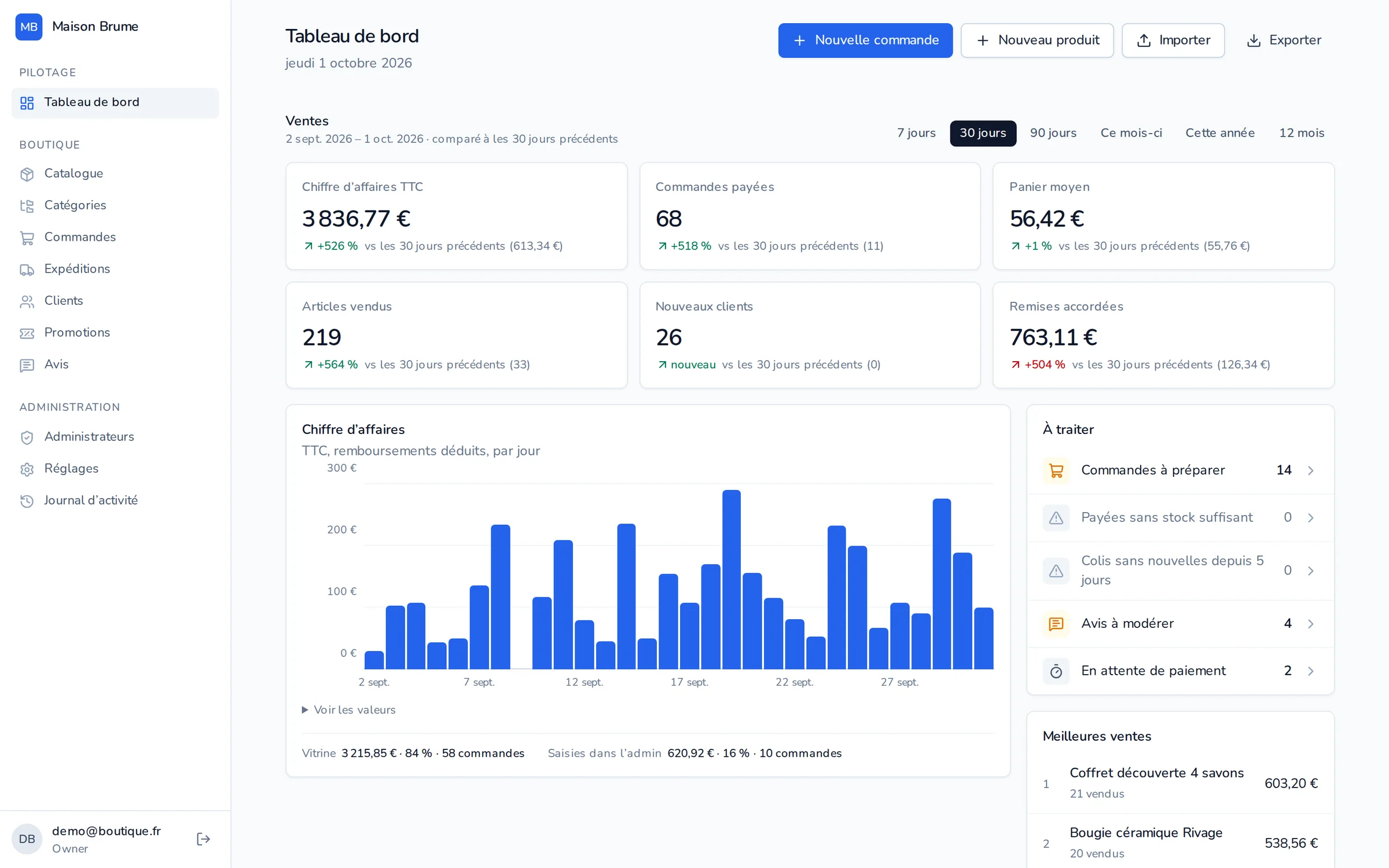The height and width of the screenshot is (868, 1389).
Task: Select the 7 jours period
Action: [x=916, y=133]
